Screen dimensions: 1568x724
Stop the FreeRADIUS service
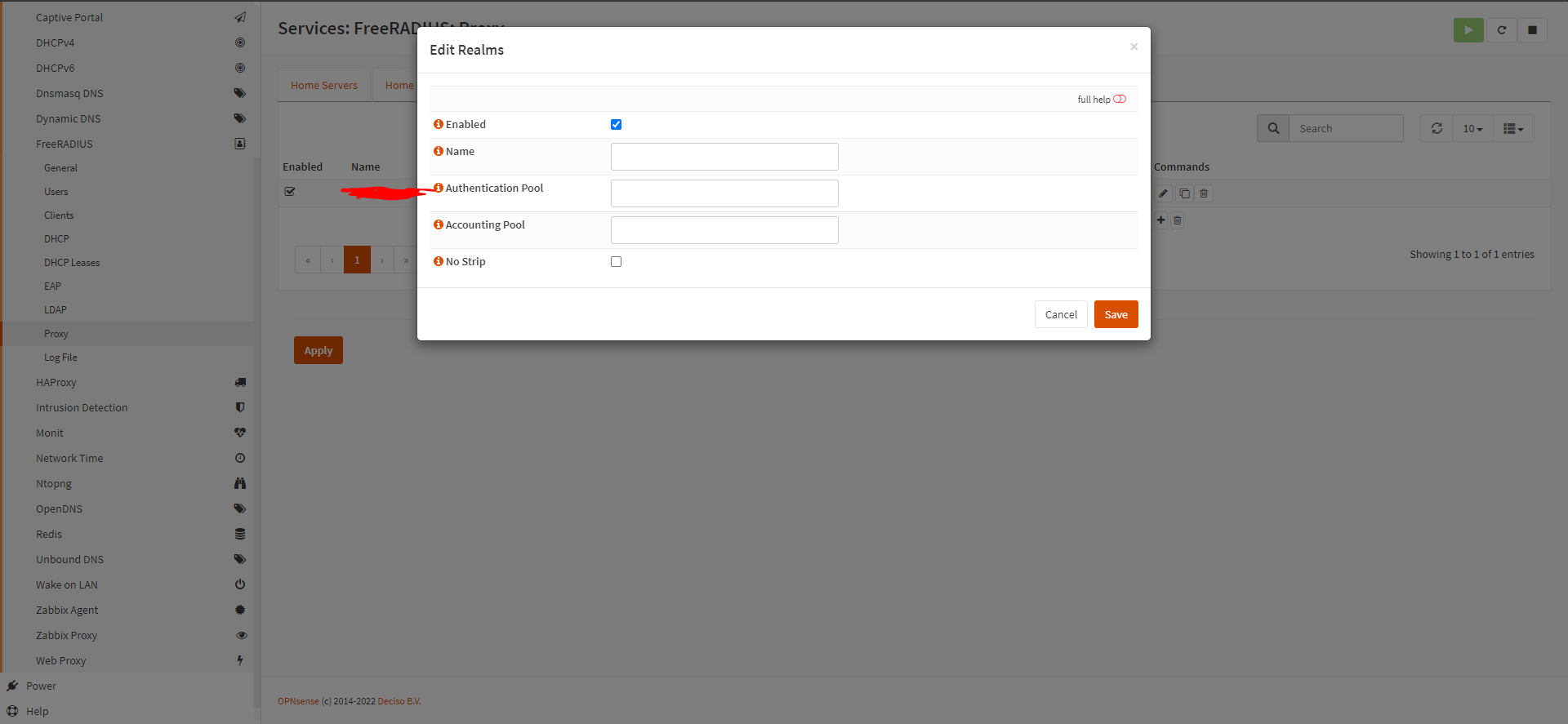[1532, 30]
